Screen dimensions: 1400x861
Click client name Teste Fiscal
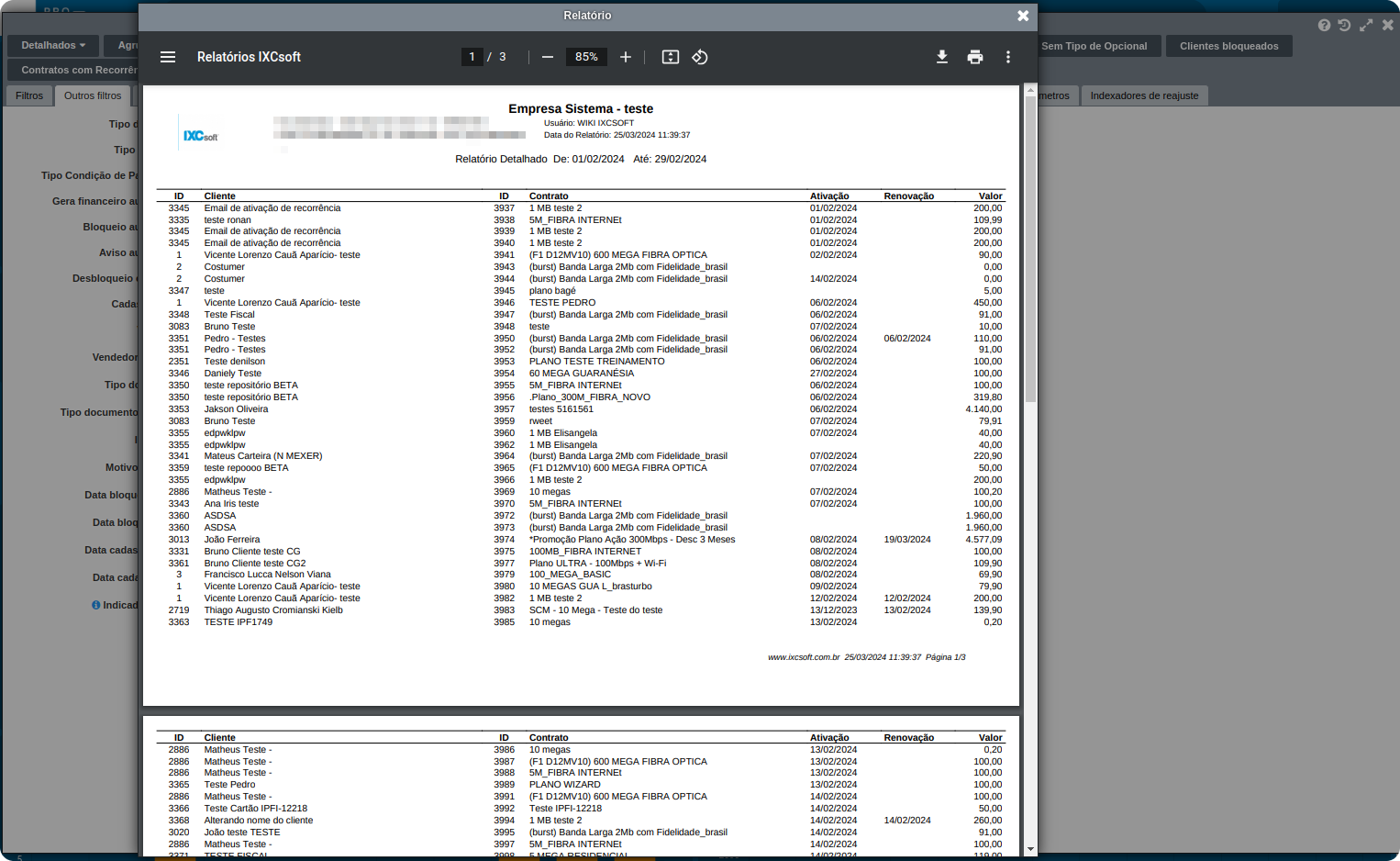pyautogui.click(x=229, y=315)
